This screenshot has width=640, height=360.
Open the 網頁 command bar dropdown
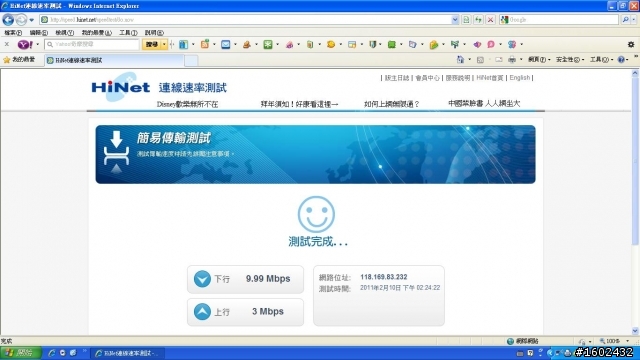pyautogui.click(x=539, y=60)
